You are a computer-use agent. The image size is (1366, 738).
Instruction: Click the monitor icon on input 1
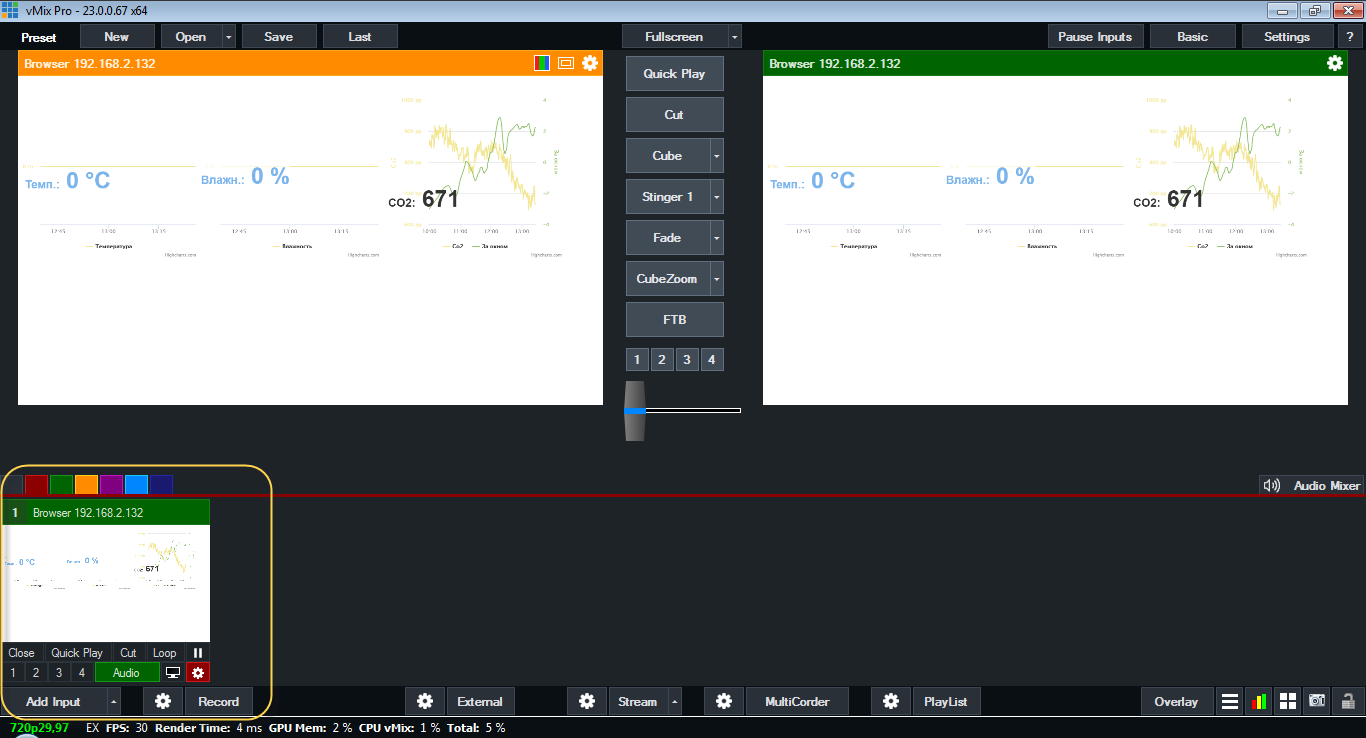pyautogui.click(x=173, y=673)
